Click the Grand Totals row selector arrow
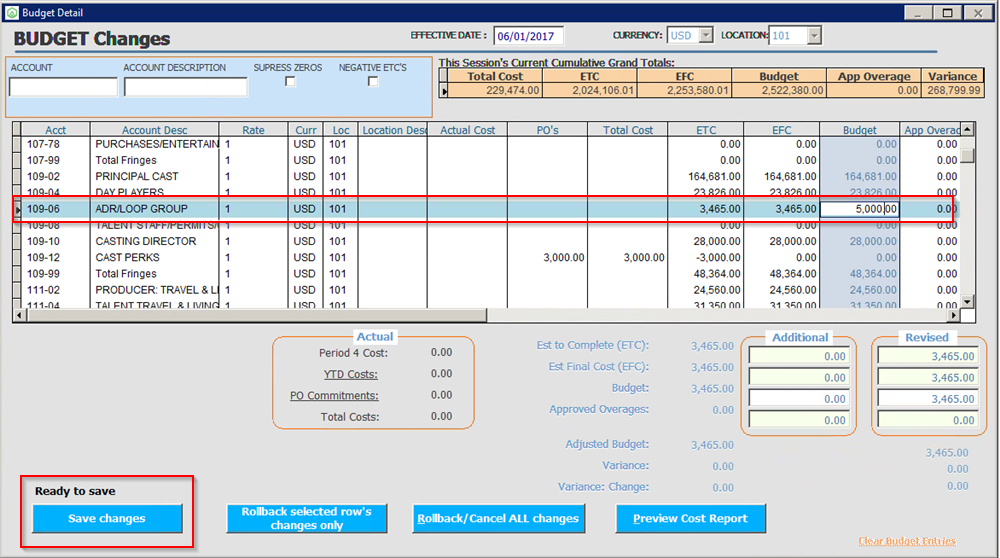The width and height of the screenshot is (1000, 558). tap(444, 91)
